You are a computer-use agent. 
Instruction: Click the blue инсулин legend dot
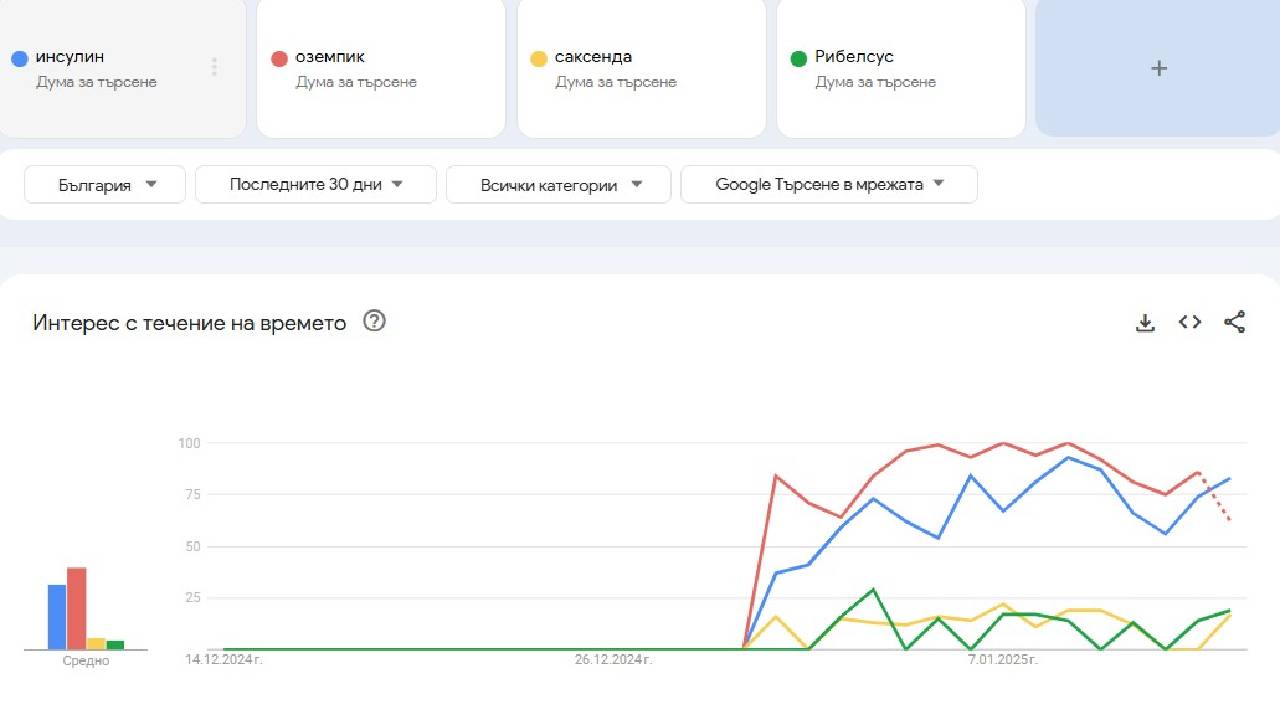click(x=18, y=58)
